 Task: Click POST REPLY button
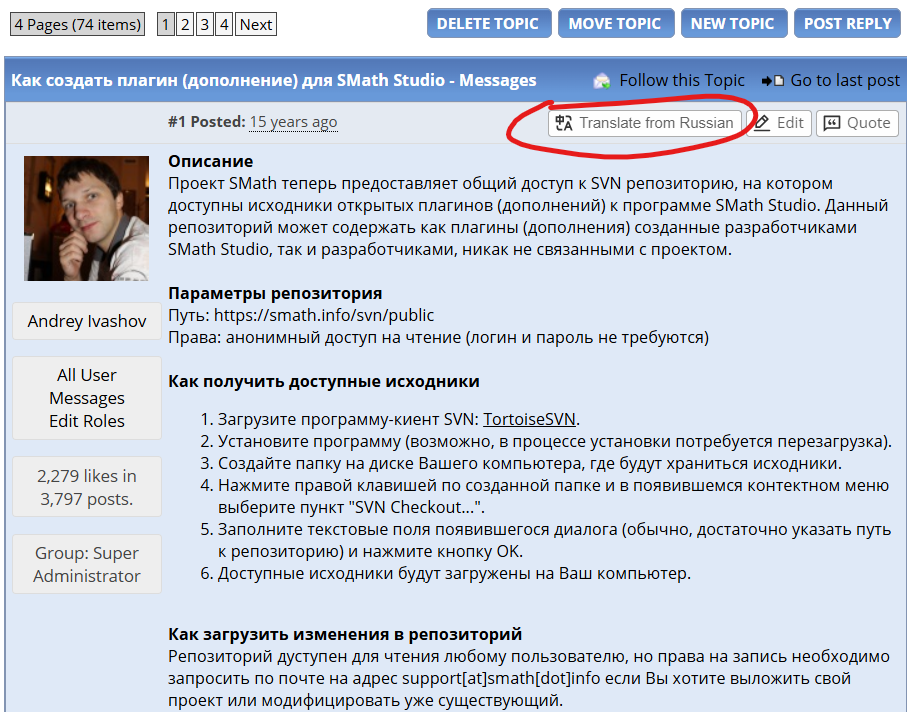847,24
